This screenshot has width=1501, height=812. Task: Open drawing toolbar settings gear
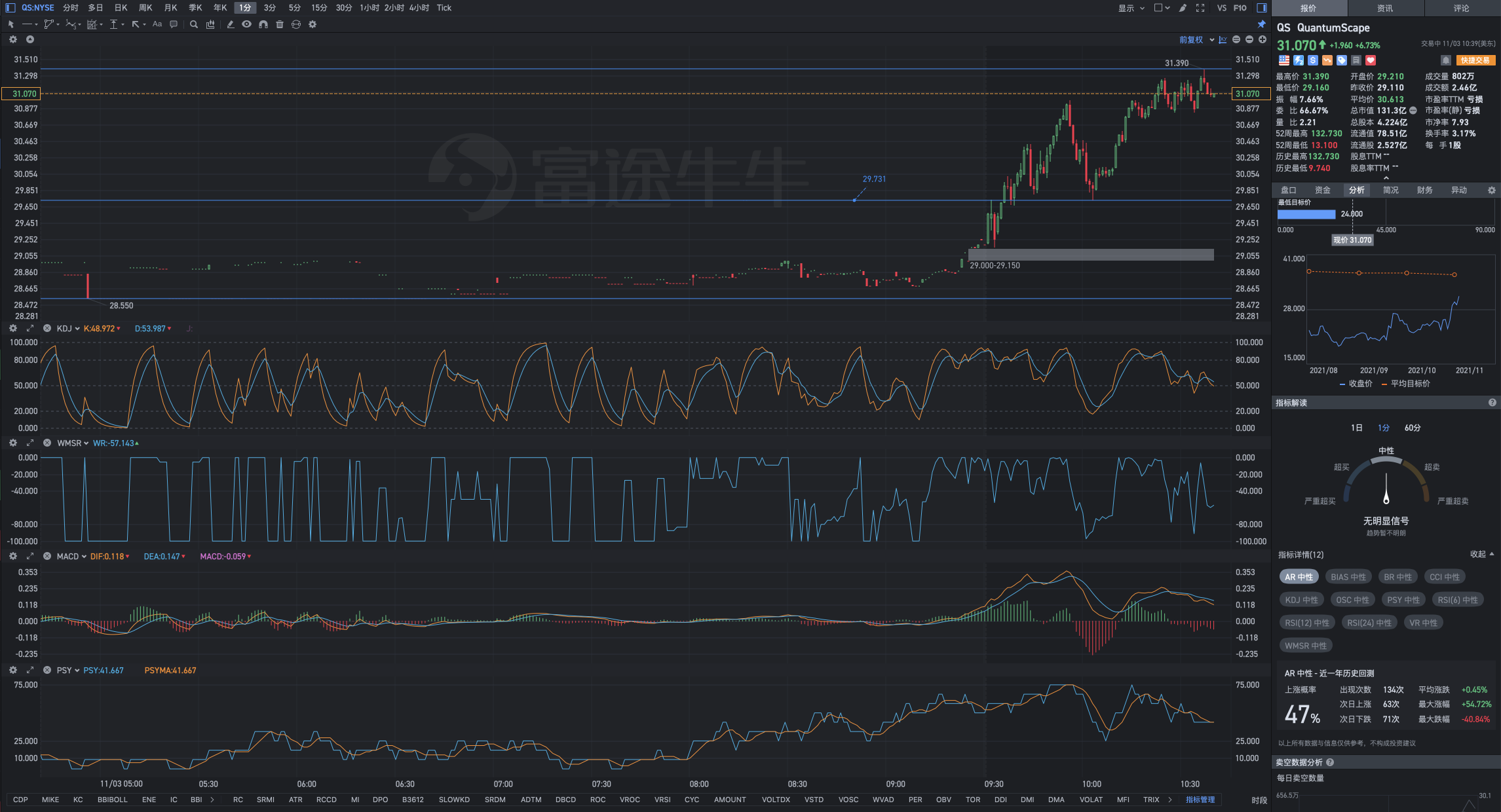coord(313,24)
